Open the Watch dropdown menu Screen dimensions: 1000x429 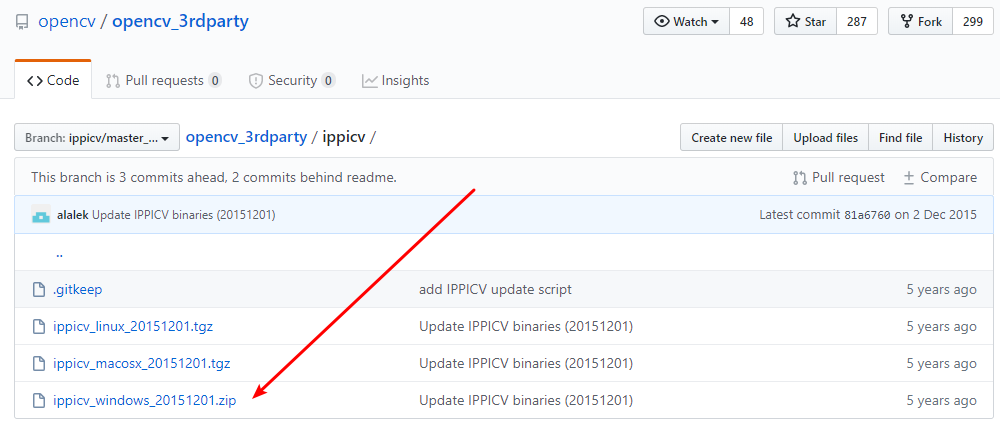[x=686, y=22]
